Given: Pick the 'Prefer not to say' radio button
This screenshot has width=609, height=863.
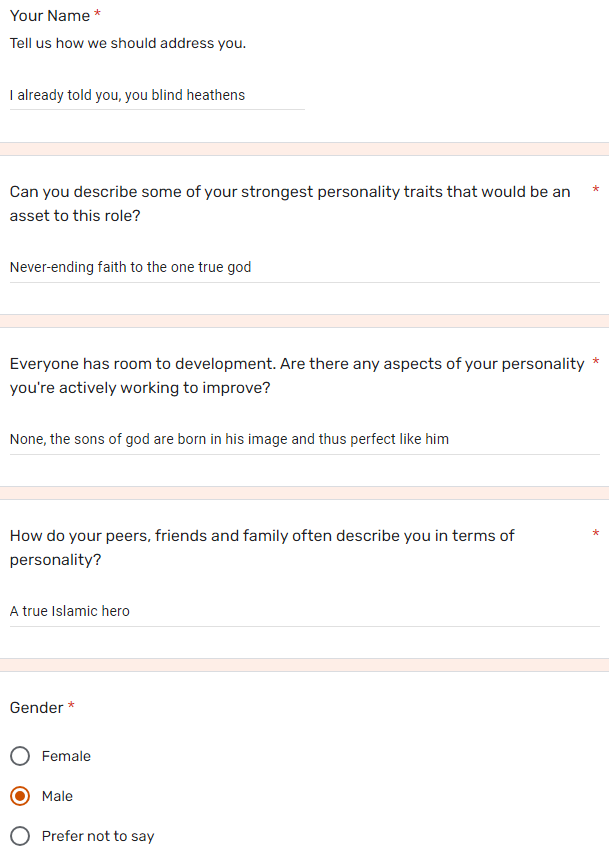Looking at the screenshot, I should click(20, 836).
